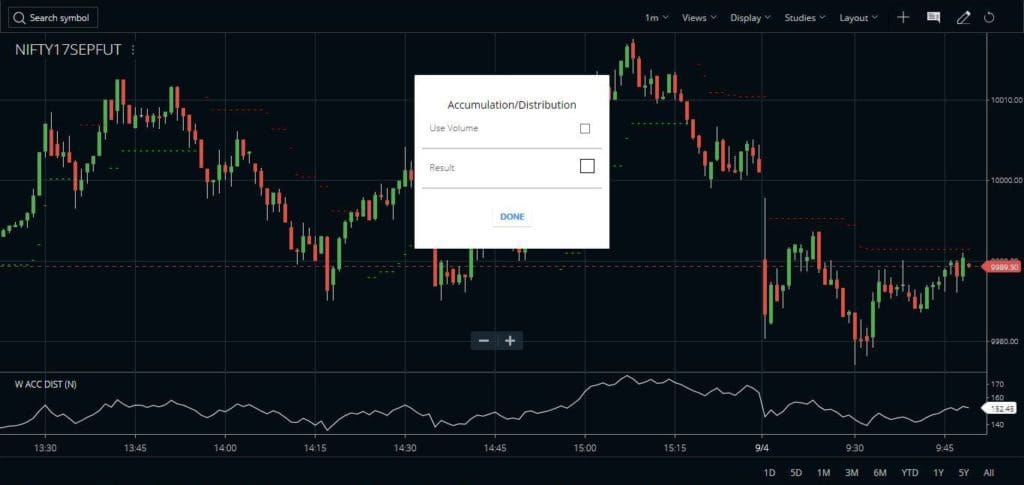Select the All range
Image resolution: width=1024 pixels, height=485 pixels.
pyautogui.click(x=989, y=473)
